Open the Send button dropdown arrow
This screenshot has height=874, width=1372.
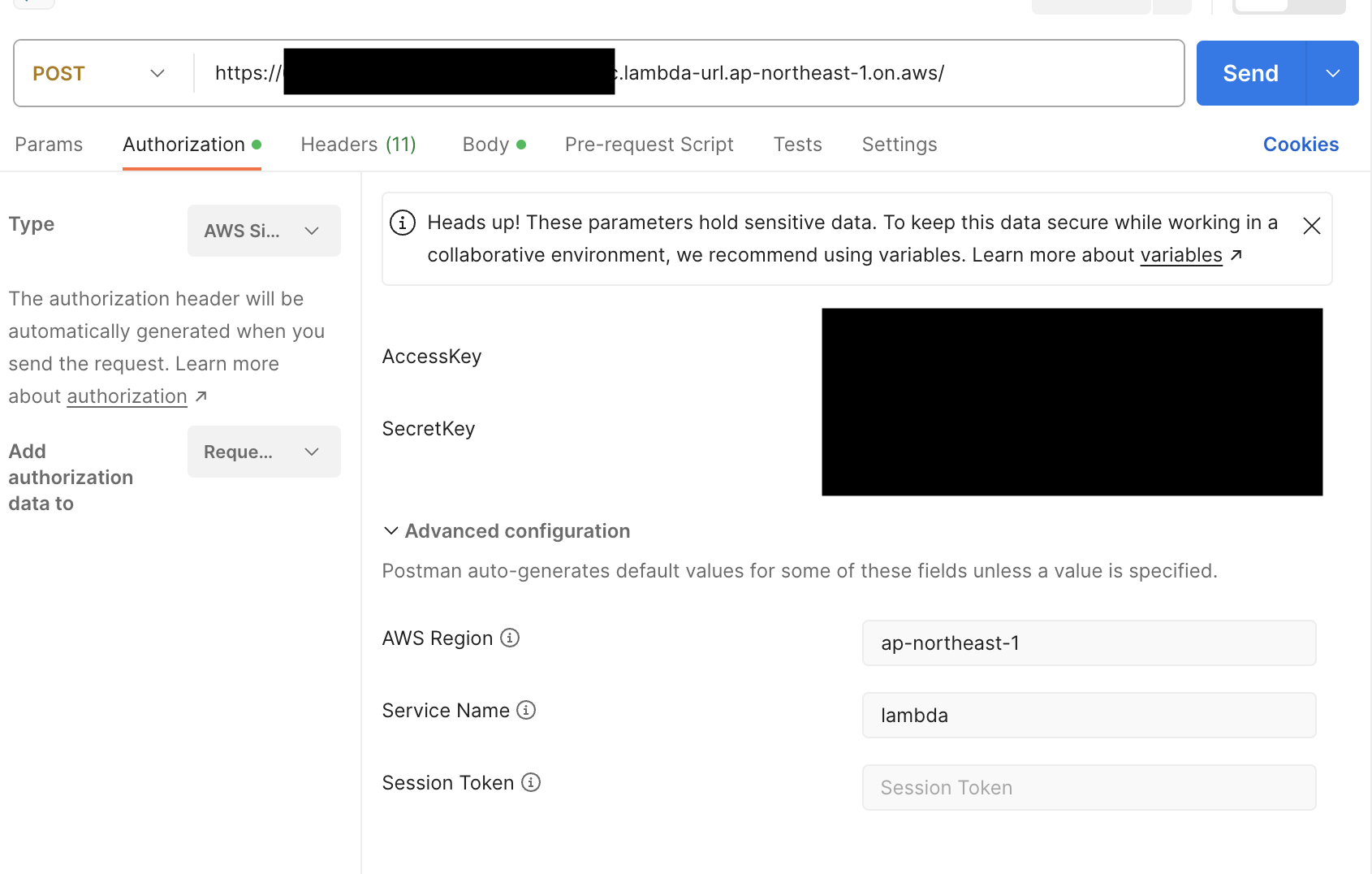pyautogui.click(x=1332, y=73)
